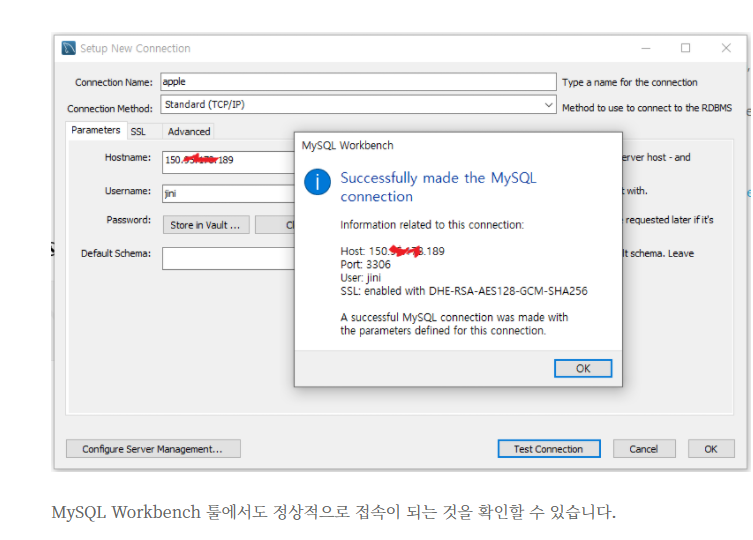
Task: Maximize the Setup New Connection window
Action: pos(686,48)
